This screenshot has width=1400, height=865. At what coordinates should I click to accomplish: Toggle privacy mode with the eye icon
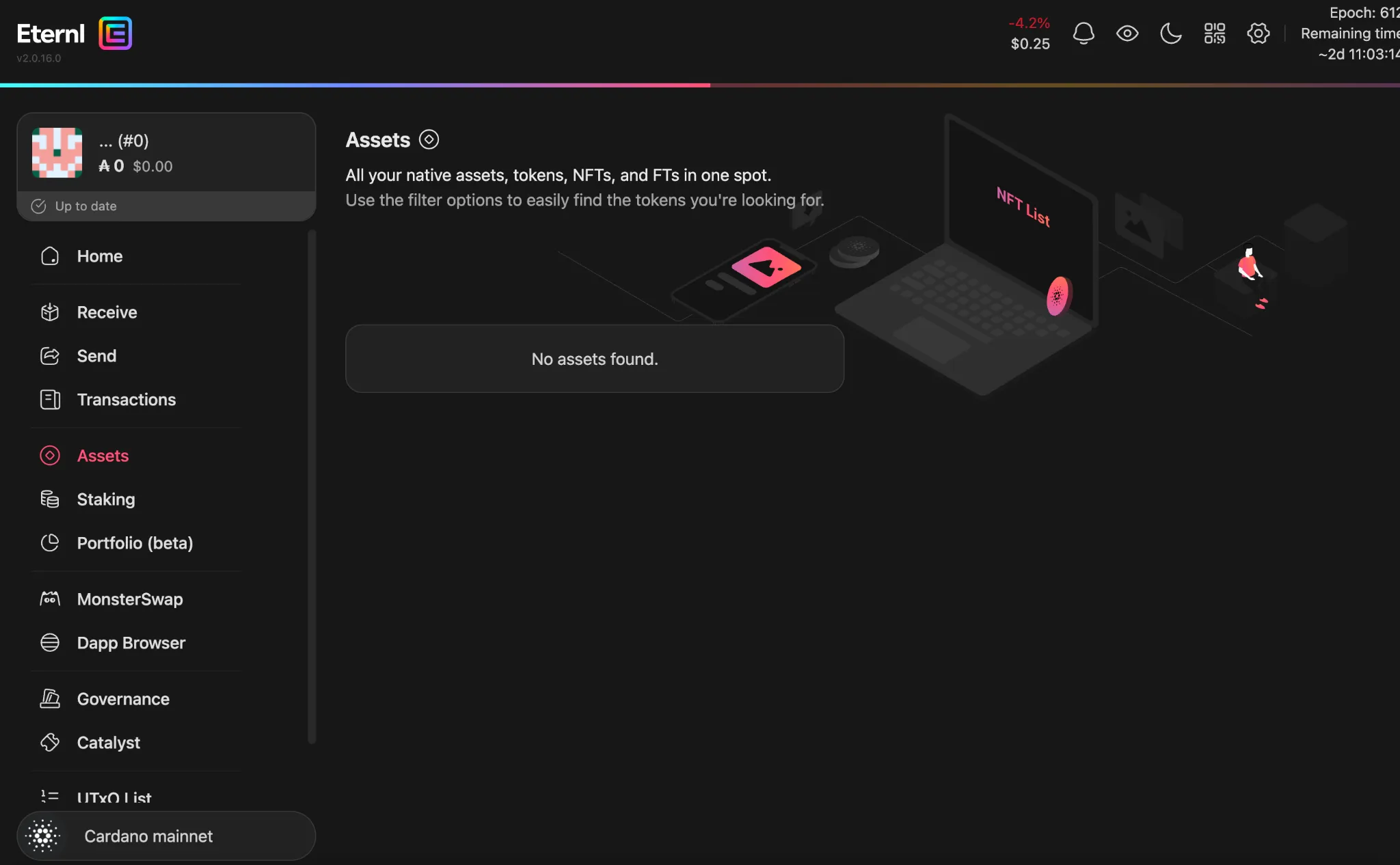(x=1127, y=33)
